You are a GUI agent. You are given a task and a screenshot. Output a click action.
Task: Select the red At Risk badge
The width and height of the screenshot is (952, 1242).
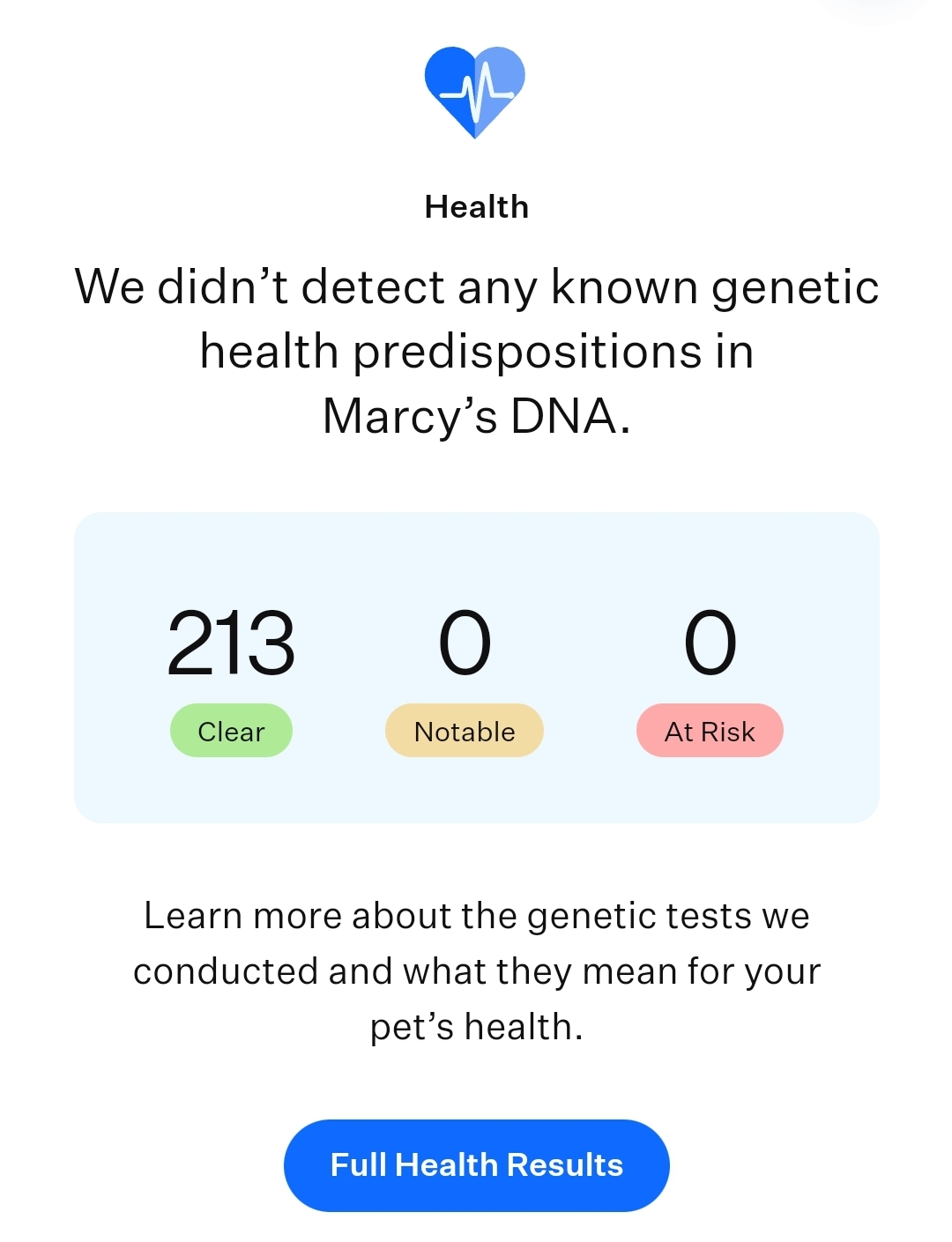710,731
